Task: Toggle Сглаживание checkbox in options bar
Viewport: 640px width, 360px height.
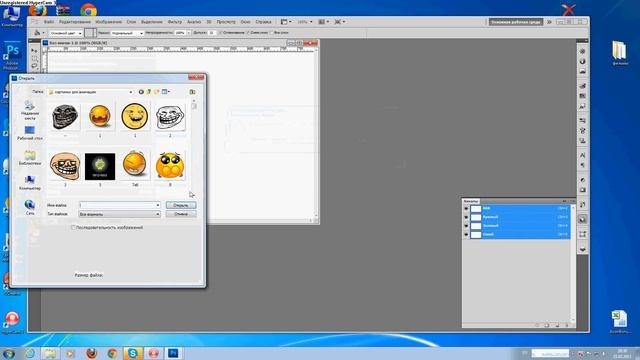Action: 220,33
